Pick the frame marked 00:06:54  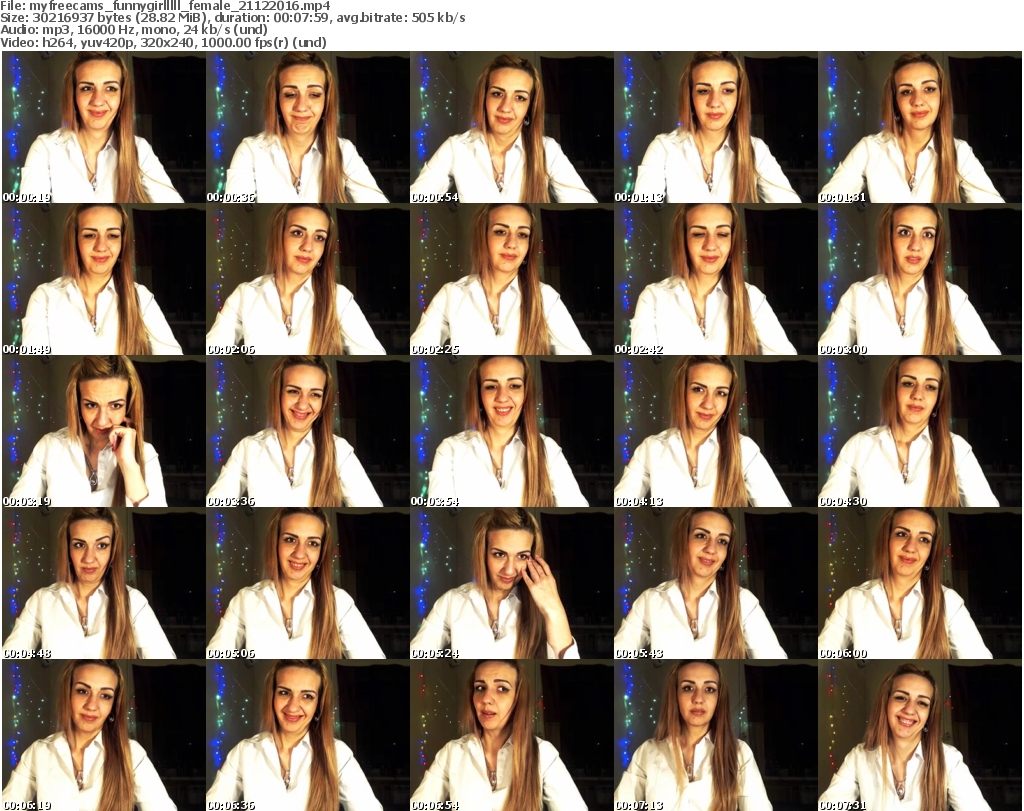(511, 736)
